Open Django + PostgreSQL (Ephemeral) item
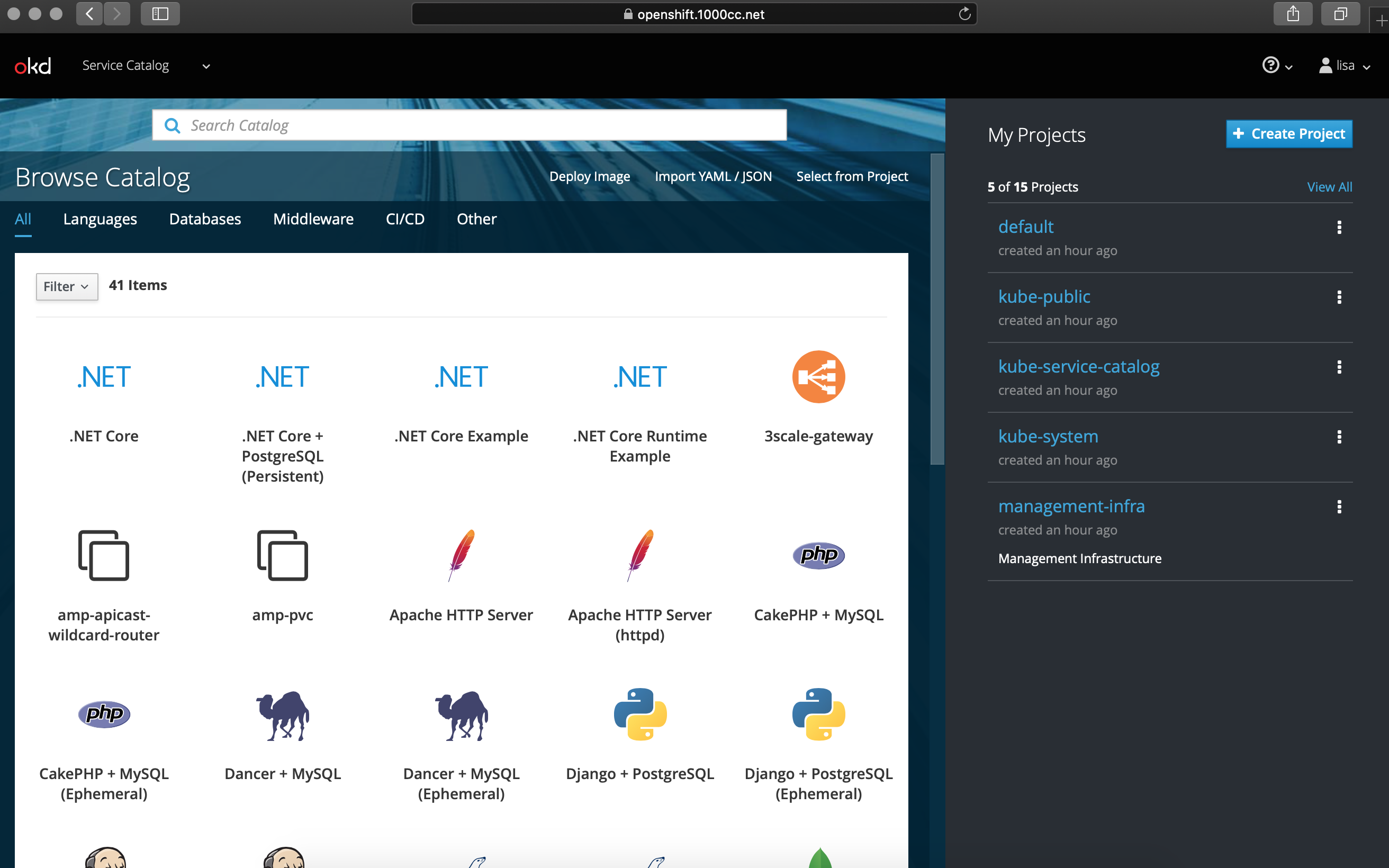 (818, 745)
